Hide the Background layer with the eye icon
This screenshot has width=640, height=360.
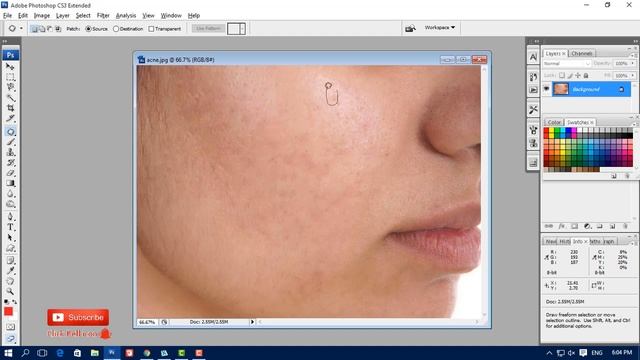pos(547,89)
